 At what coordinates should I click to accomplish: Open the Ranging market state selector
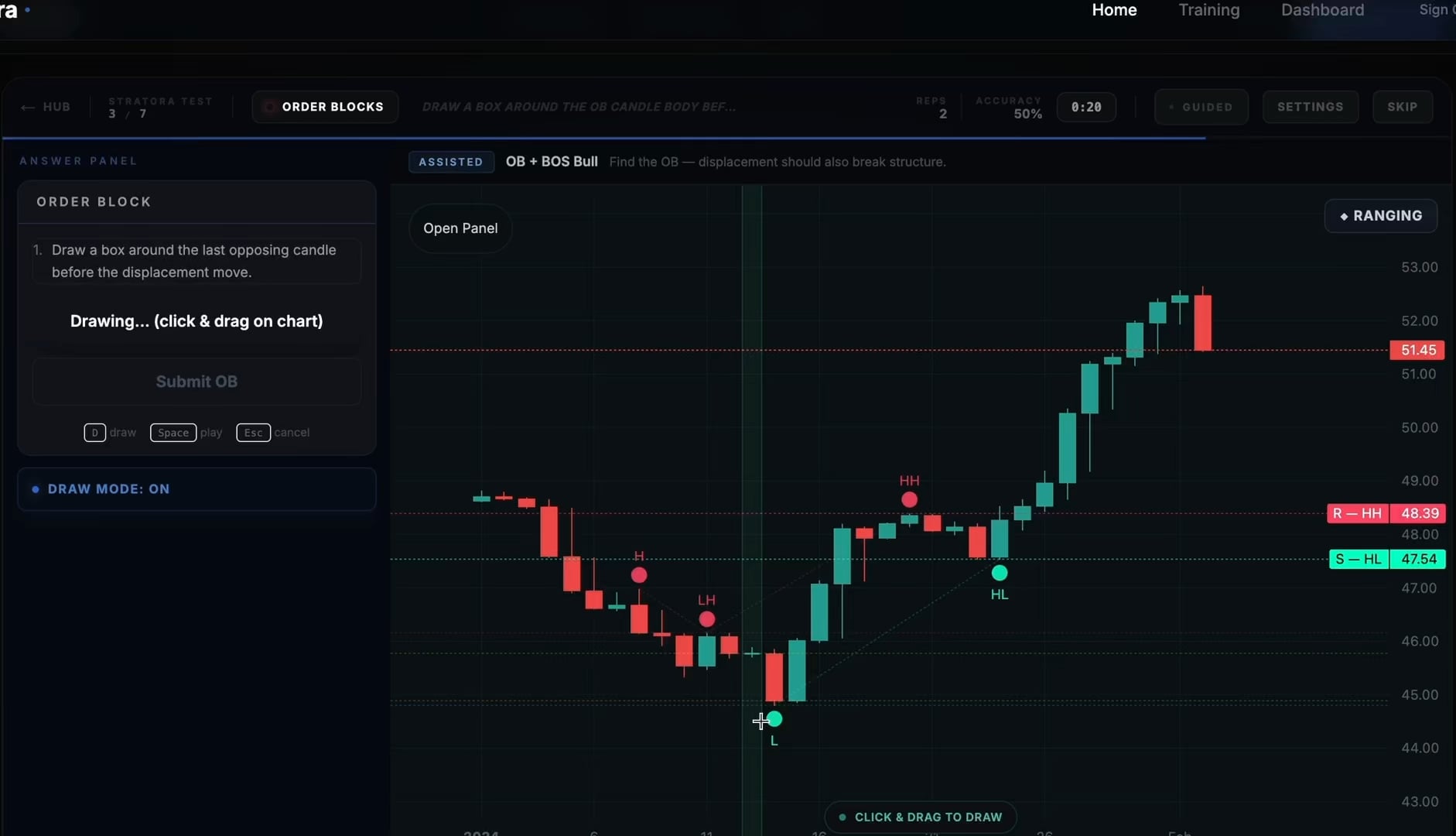1380,216
